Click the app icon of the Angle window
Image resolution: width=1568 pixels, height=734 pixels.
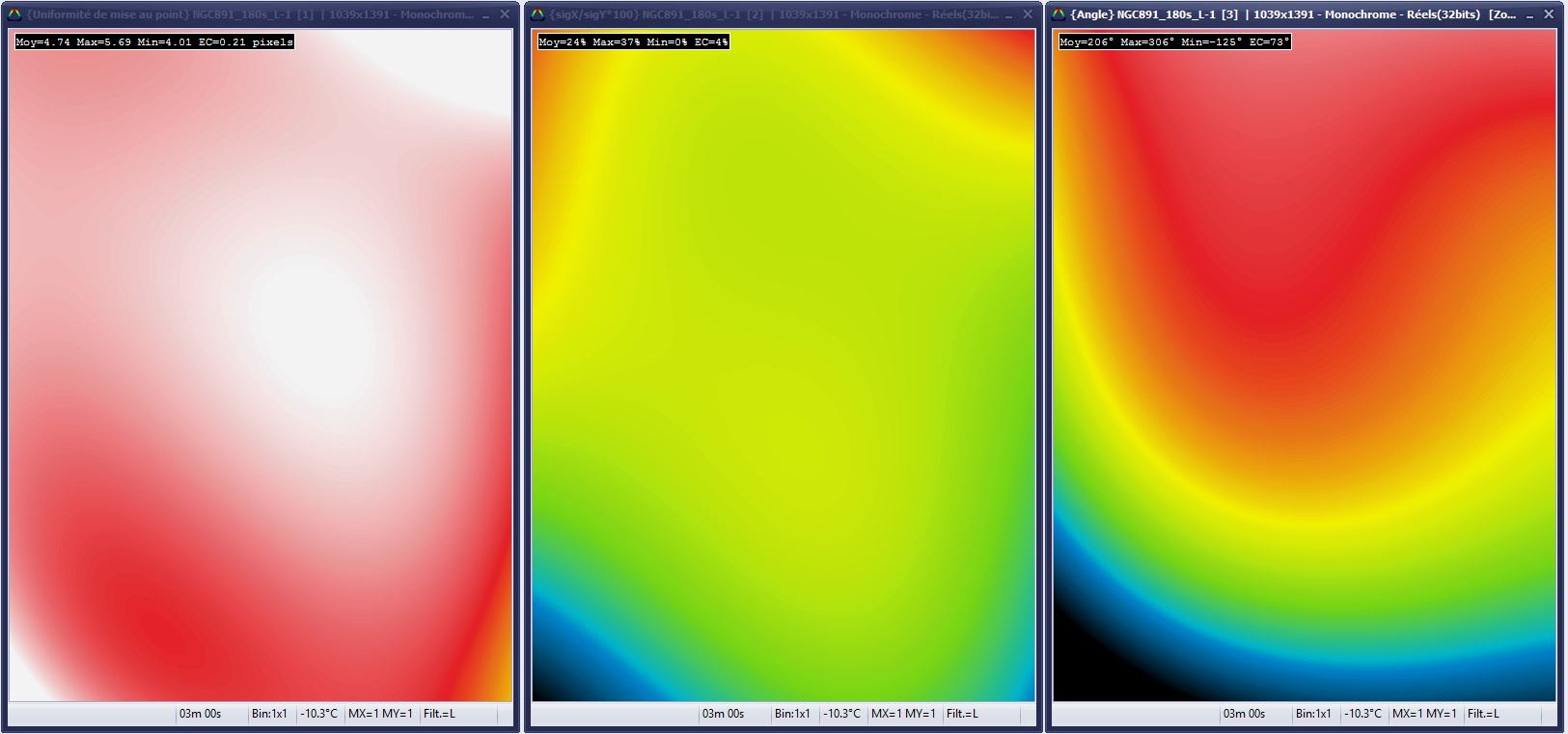(1059, 14)
